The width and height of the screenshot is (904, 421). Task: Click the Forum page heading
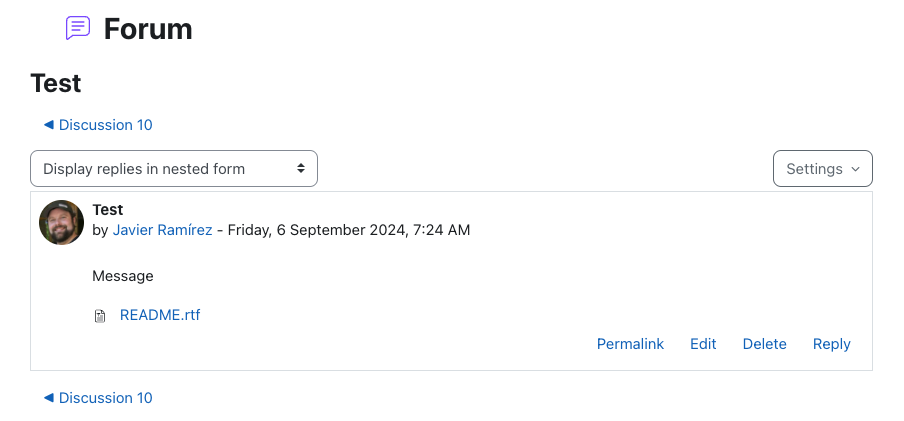coord(148,29)
